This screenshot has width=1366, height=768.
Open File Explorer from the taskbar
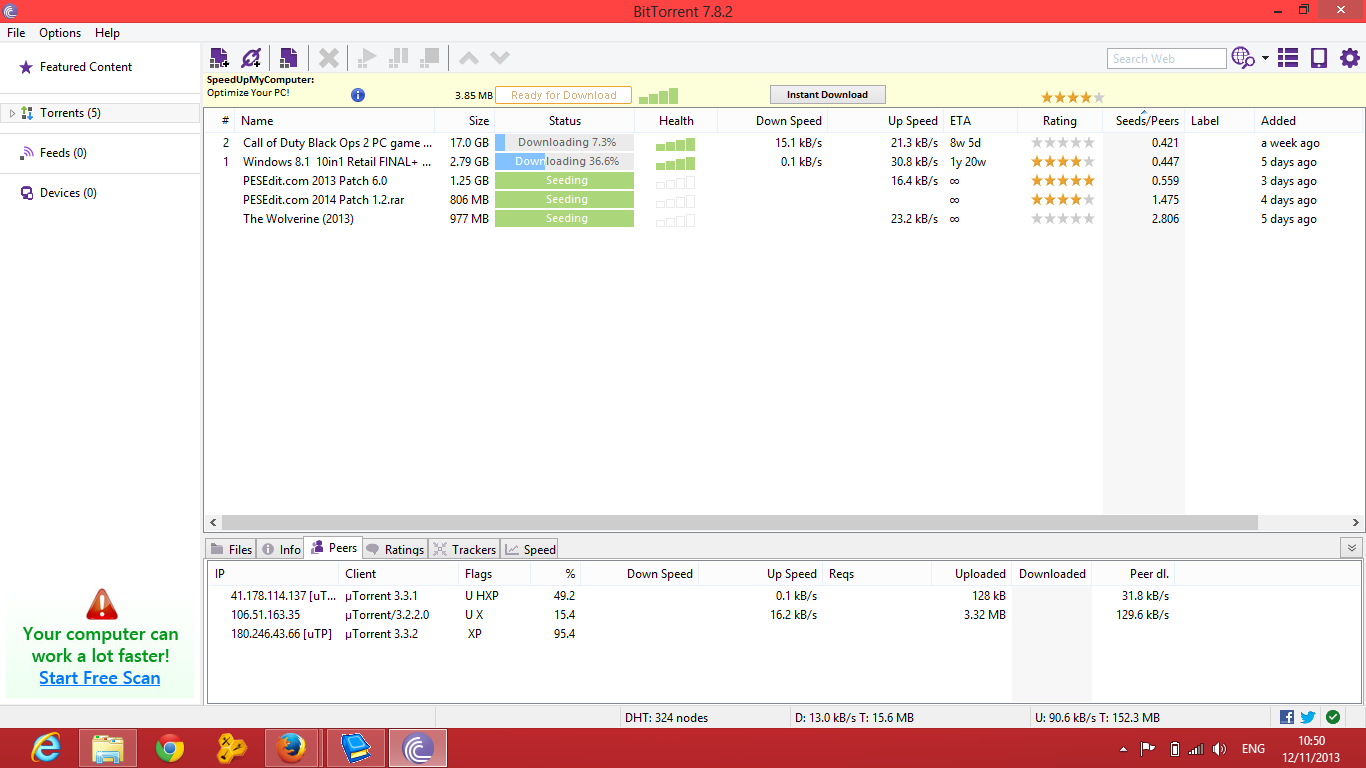pos(107,748)
